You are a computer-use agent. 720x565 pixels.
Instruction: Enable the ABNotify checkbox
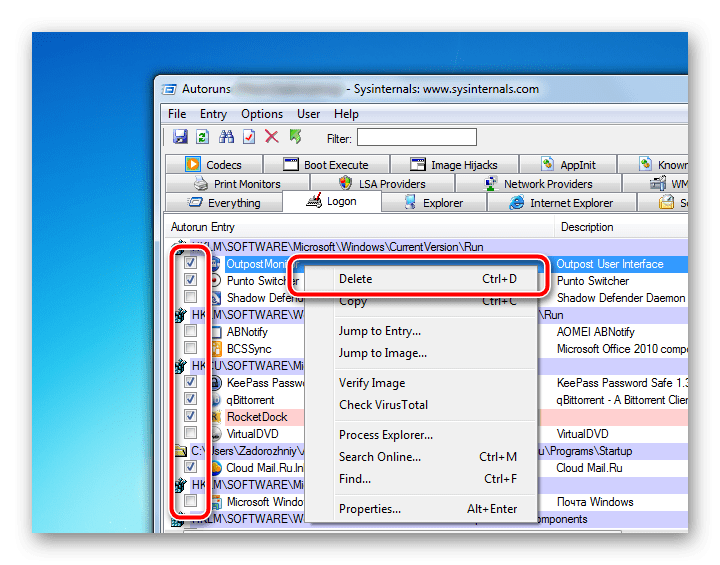coord(190,331)
